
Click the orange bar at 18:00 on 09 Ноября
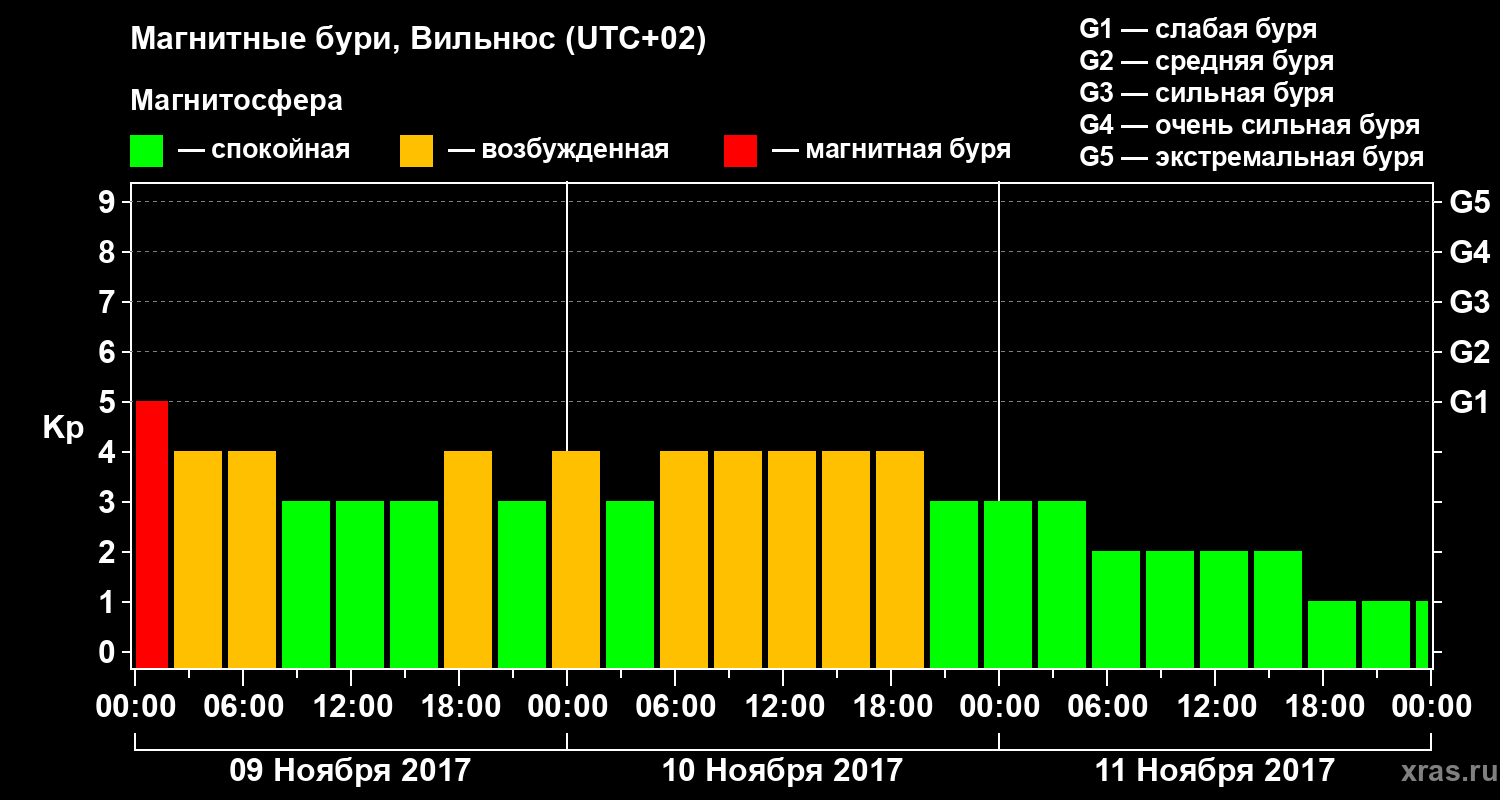click(x=468, y=559)
